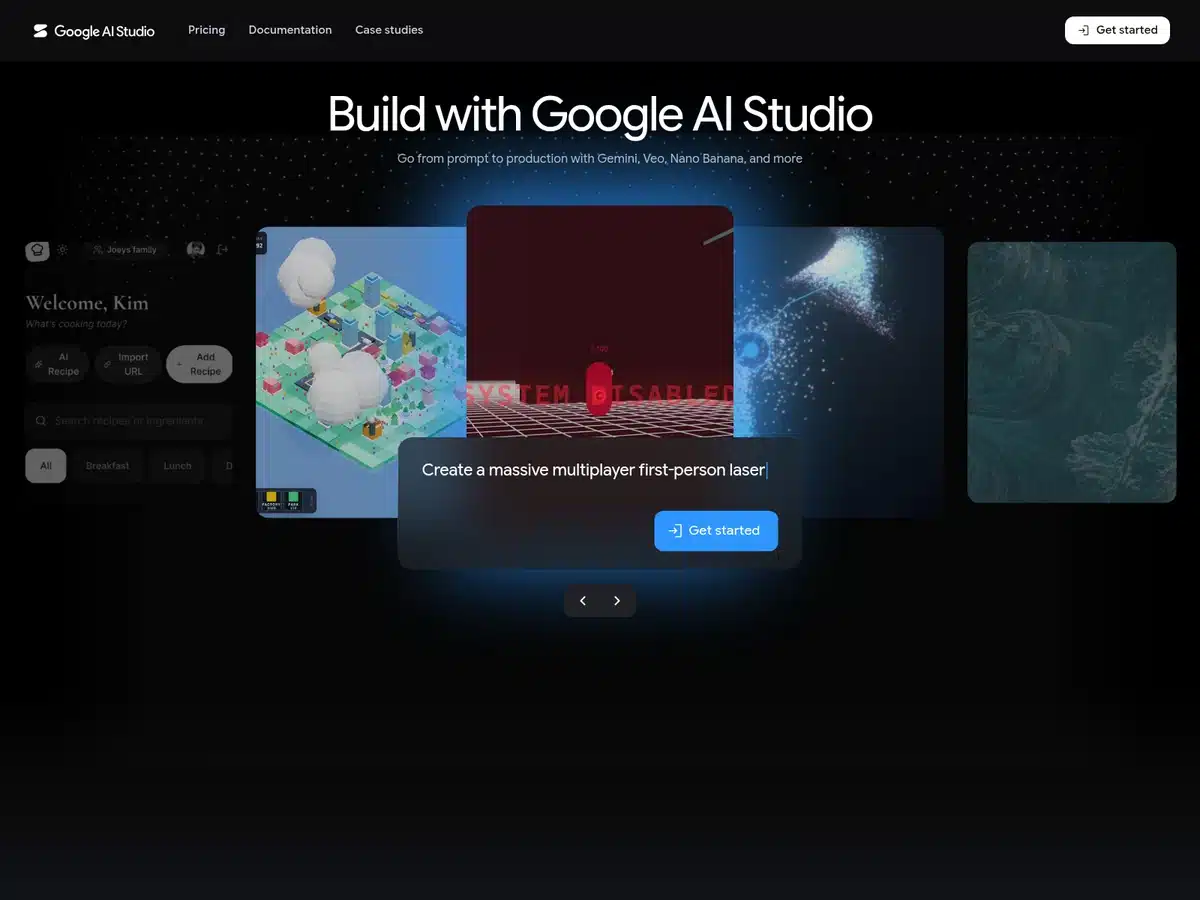
Task: Open the Pricing page
Action: (x=207, y=30)
